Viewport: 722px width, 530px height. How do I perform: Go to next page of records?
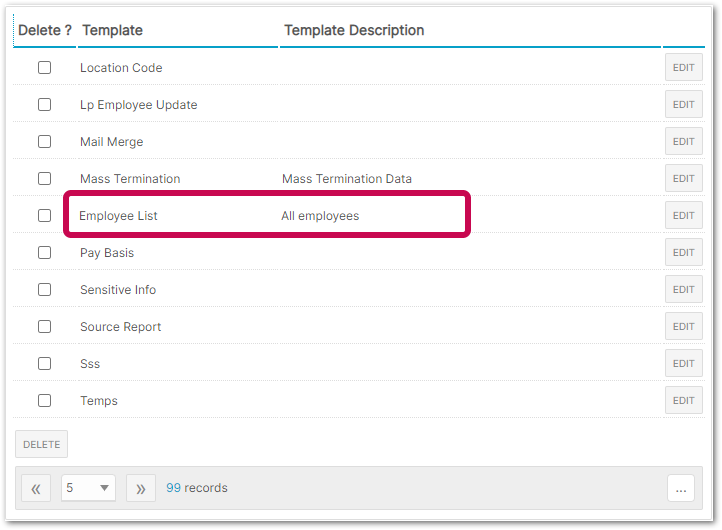click(141, 489)
